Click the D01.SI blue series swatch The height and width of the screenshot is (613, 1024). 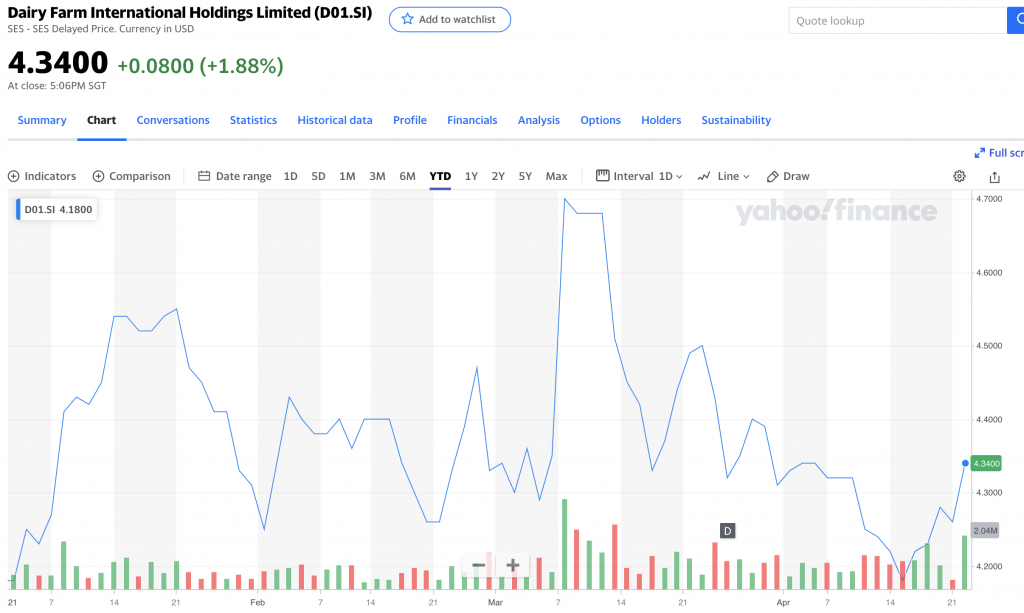click(18, 210)
